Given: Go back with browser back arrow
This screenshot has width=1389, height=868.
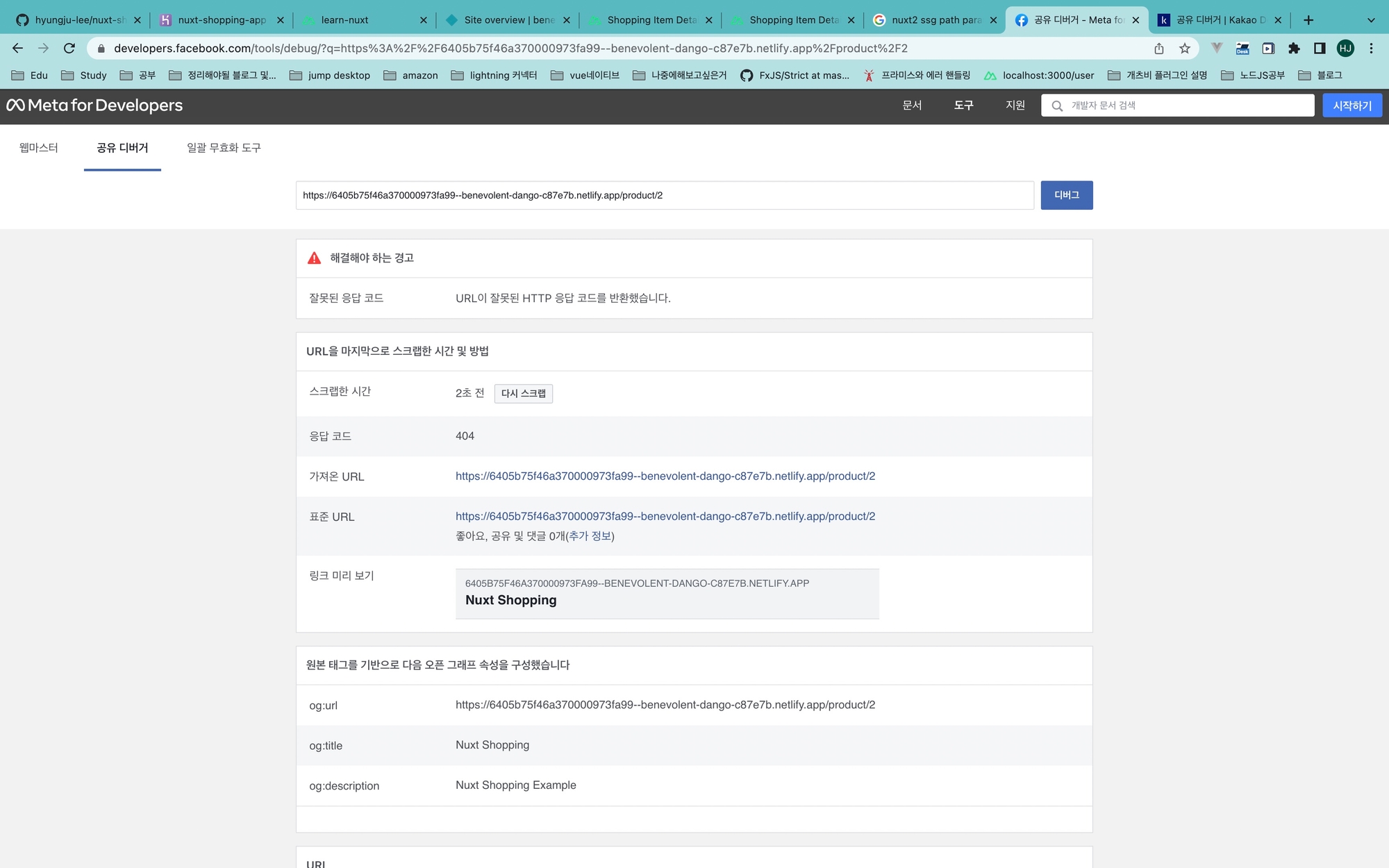Looking at the screenshot, I should point(18,48).
